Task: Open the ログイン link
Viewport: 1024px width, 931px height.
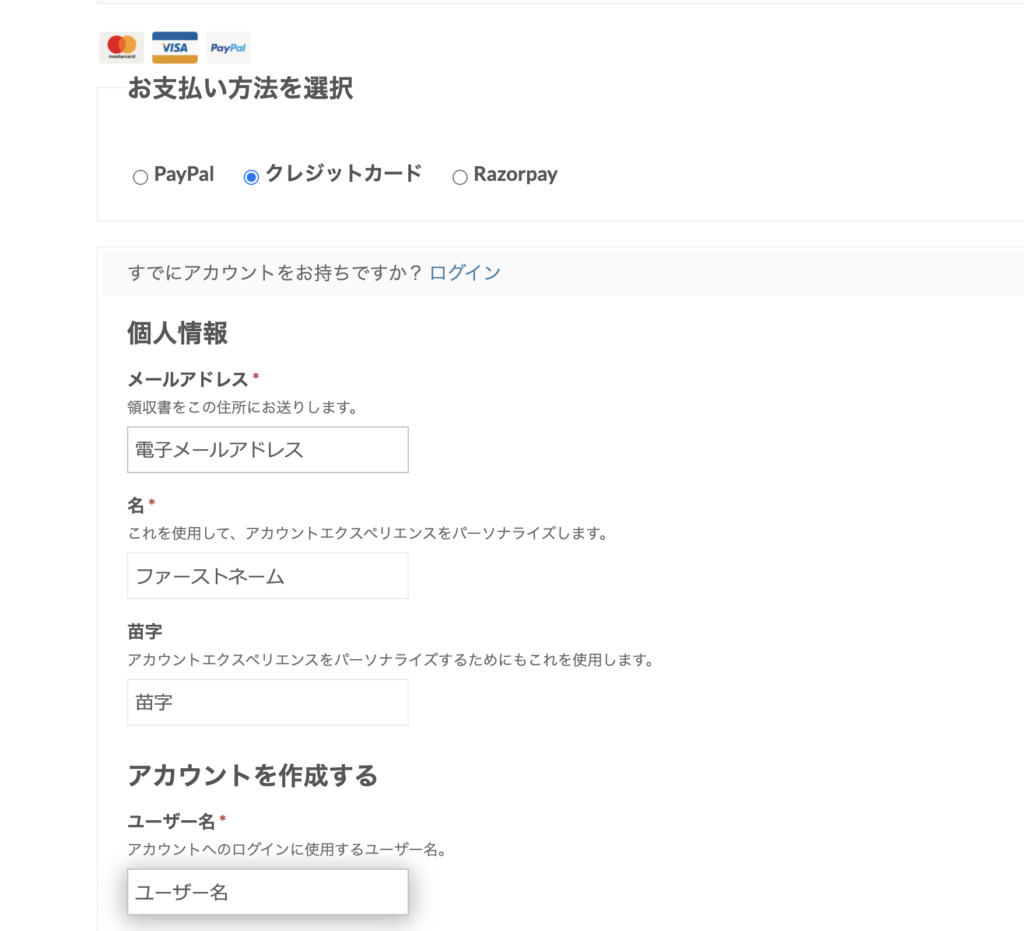Action: click(x=465, y=272)
